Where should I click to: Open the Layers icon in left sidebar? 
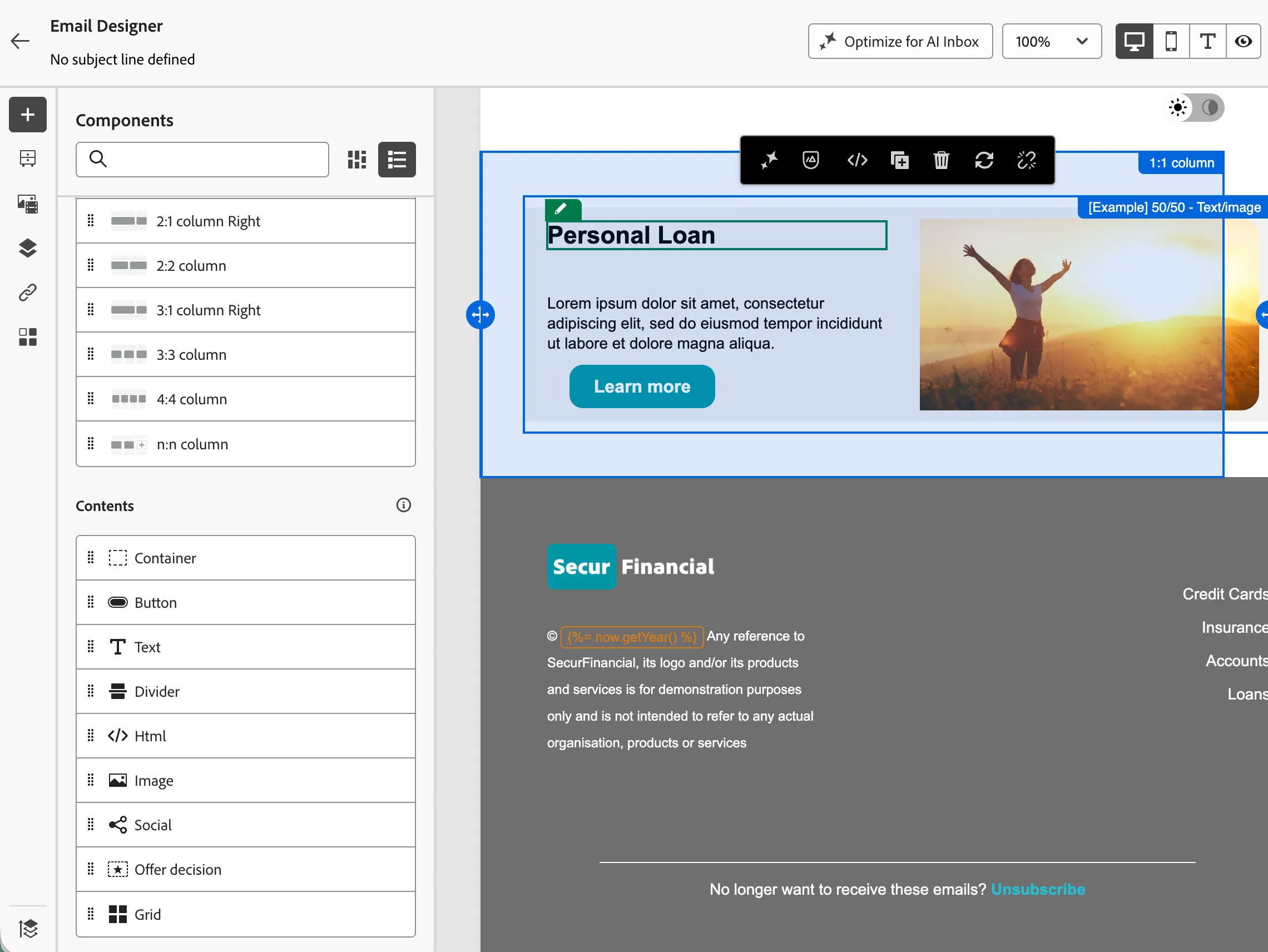pos(27,248)
